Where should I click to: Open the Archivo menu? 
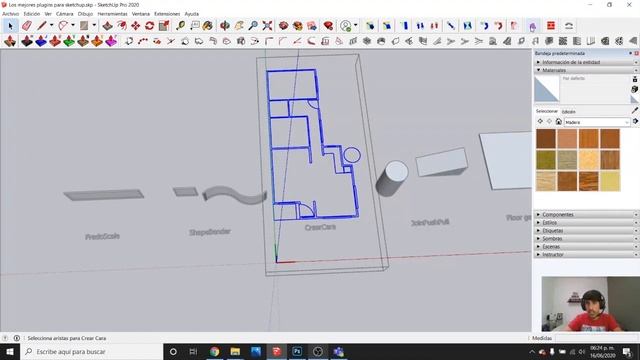click(x=11, y=14)
